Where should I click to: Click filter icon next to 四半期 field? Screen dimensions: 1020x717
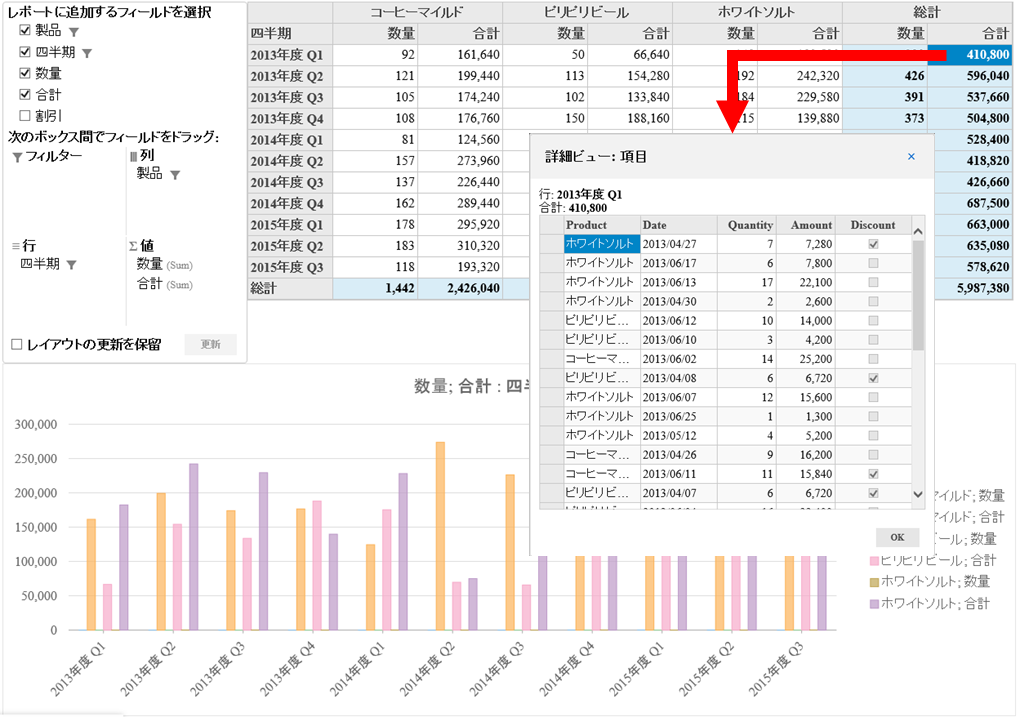pyautogui.click(x=87, y=53)
